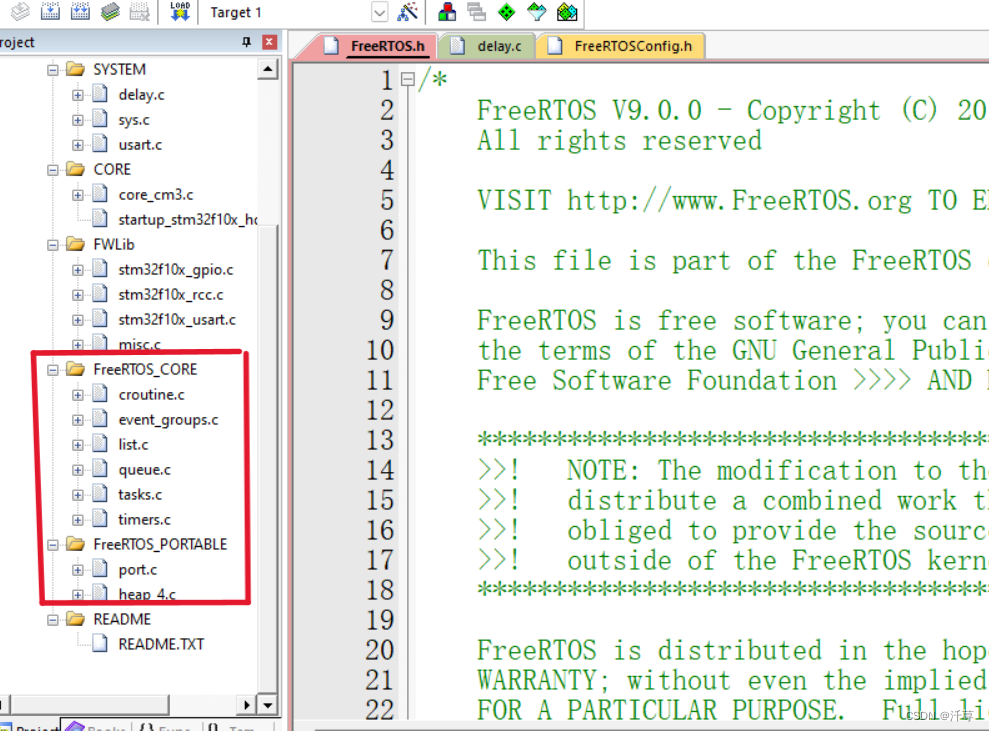Switch to the delay.c editor tab

pos(487,46)
